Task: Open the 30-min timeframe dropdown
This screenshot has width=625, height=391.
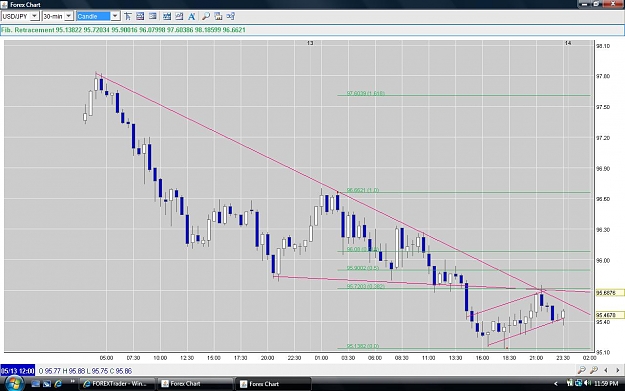Action: pyautogui.click(x=69, y=16)
